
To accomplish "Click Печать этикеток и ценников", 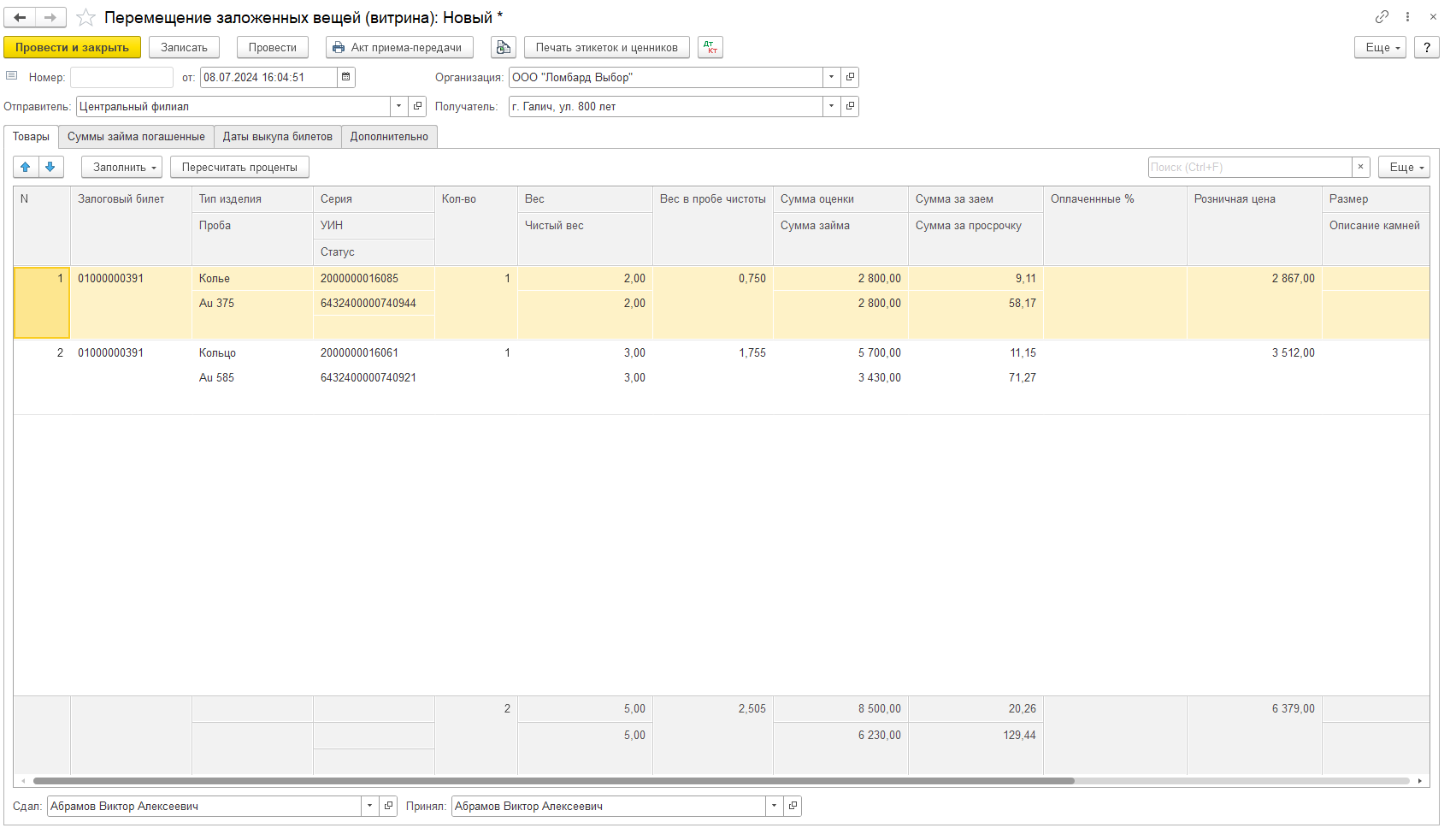I will click(607, 48).
